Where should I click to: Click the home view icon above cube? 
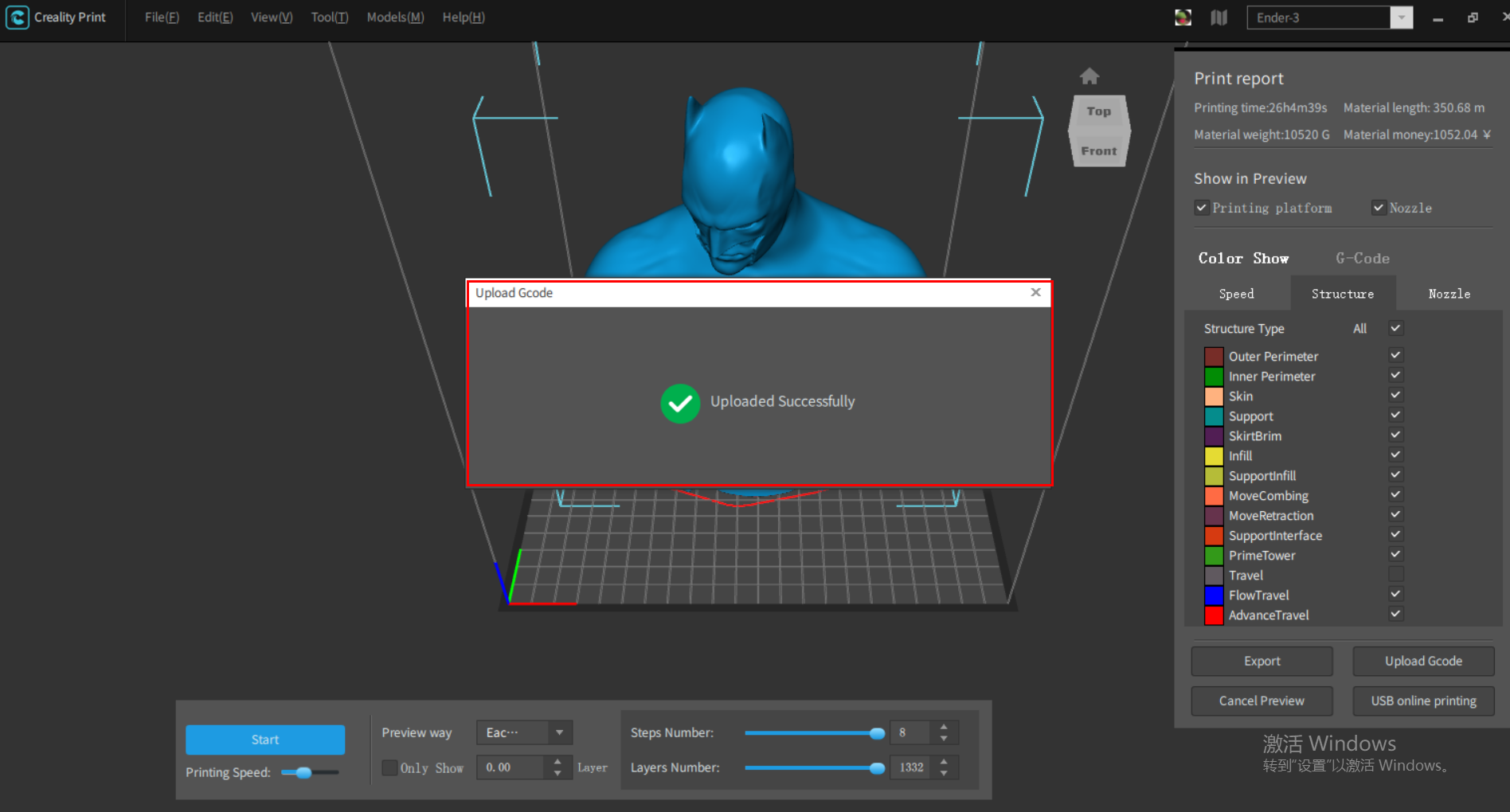coord(1089,76)
